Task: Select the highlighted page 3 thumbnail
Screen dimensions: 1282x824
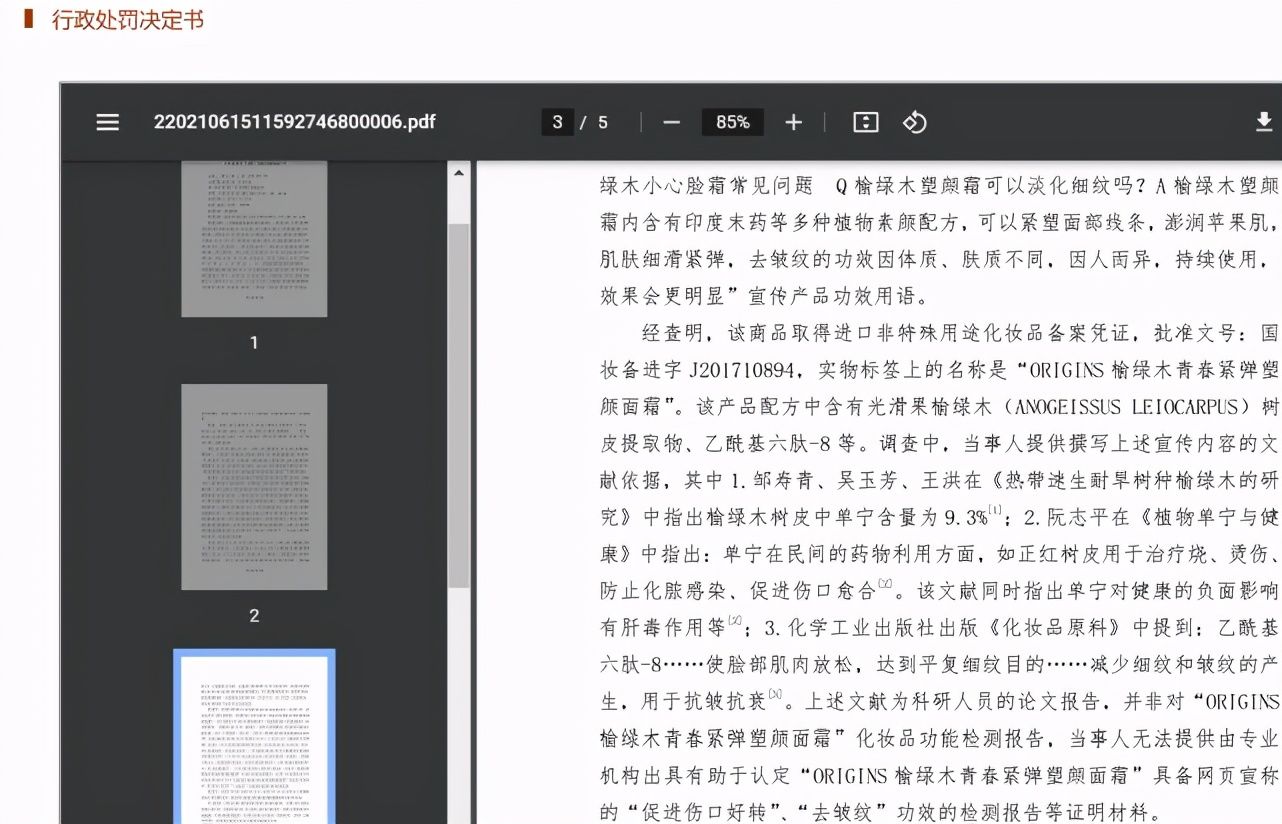Action: coord(254,738)
